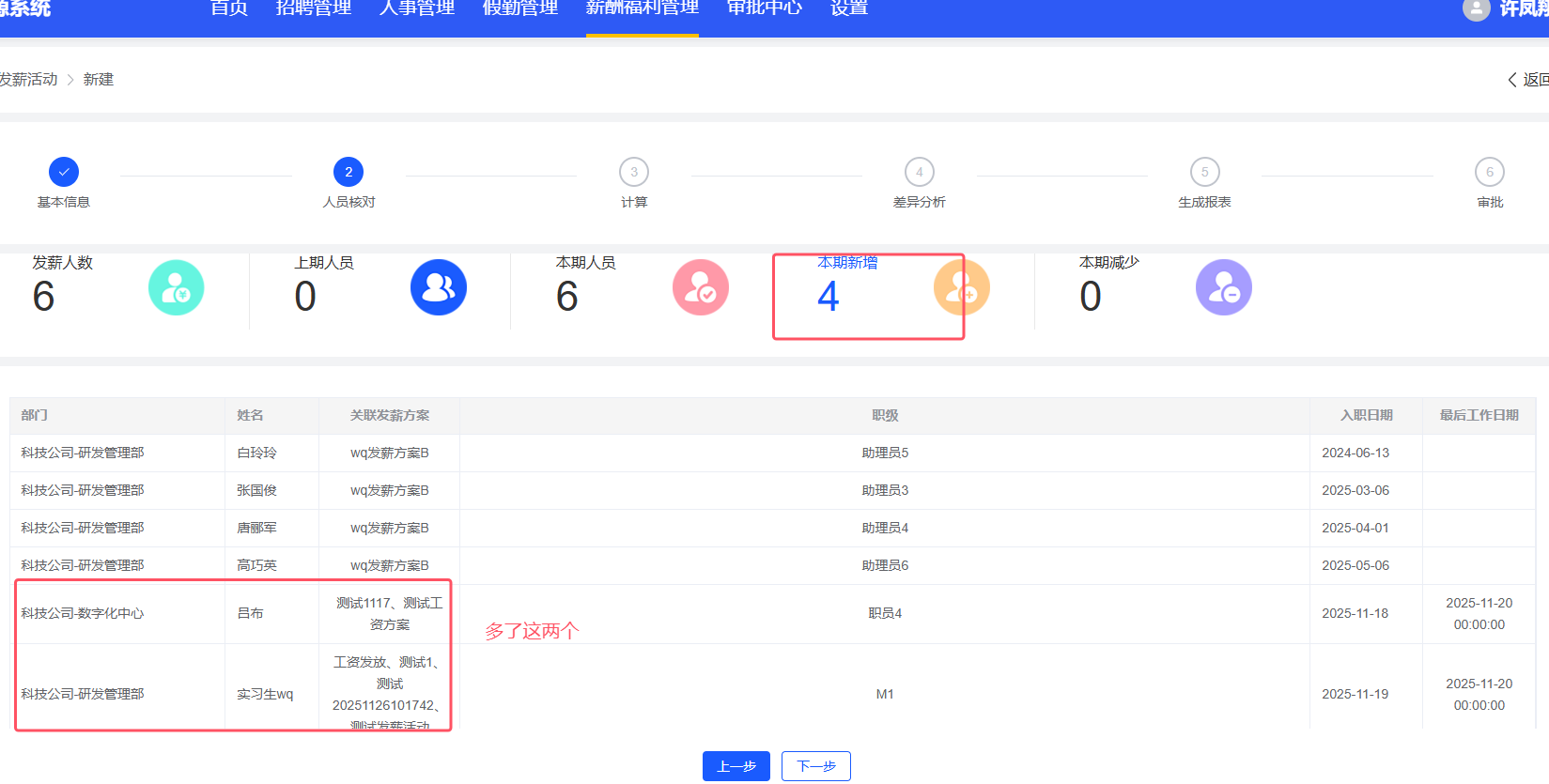The height and width of the screenshot is (784, 1549).
Task: Select the name 唐郦军 in the table
Action: point(256,528)
